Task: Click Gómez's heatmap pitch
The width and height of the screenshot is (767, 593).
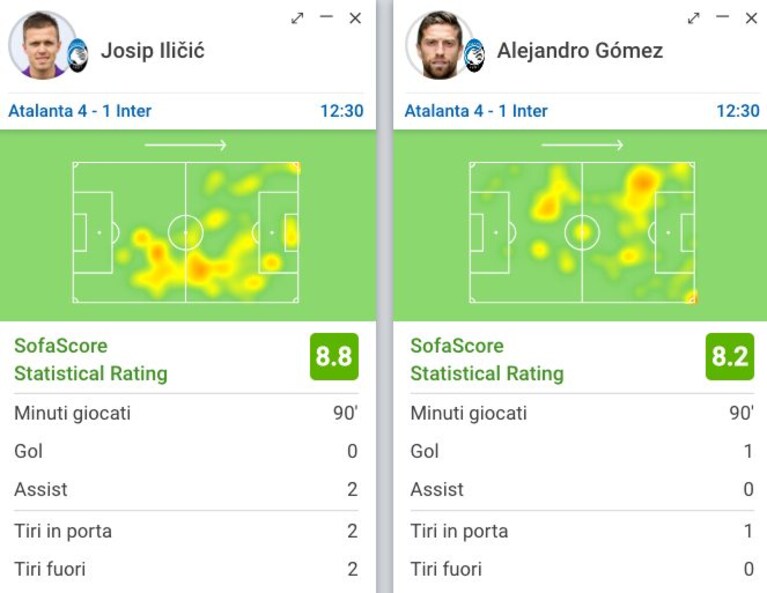Action: [x=582, y=232]
